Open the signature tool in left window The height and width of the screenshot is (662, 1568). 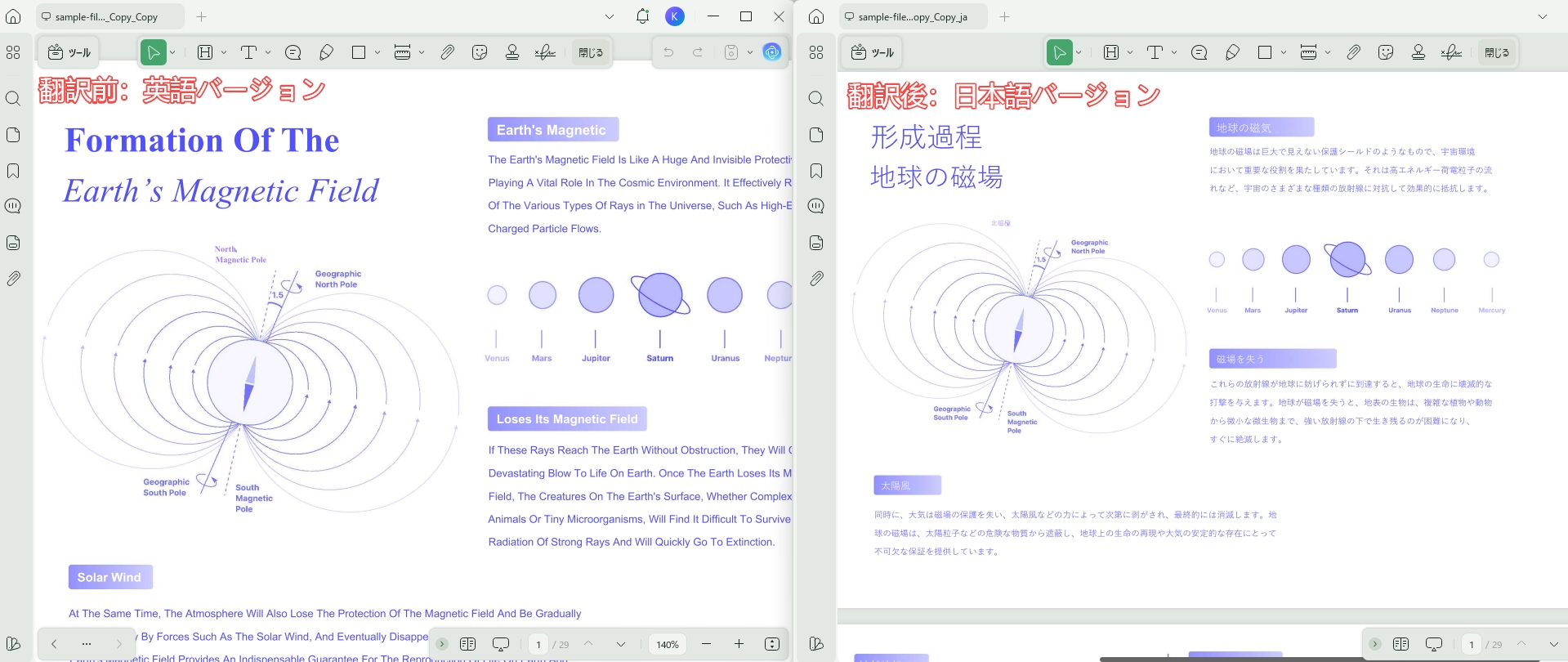[545, 52]
